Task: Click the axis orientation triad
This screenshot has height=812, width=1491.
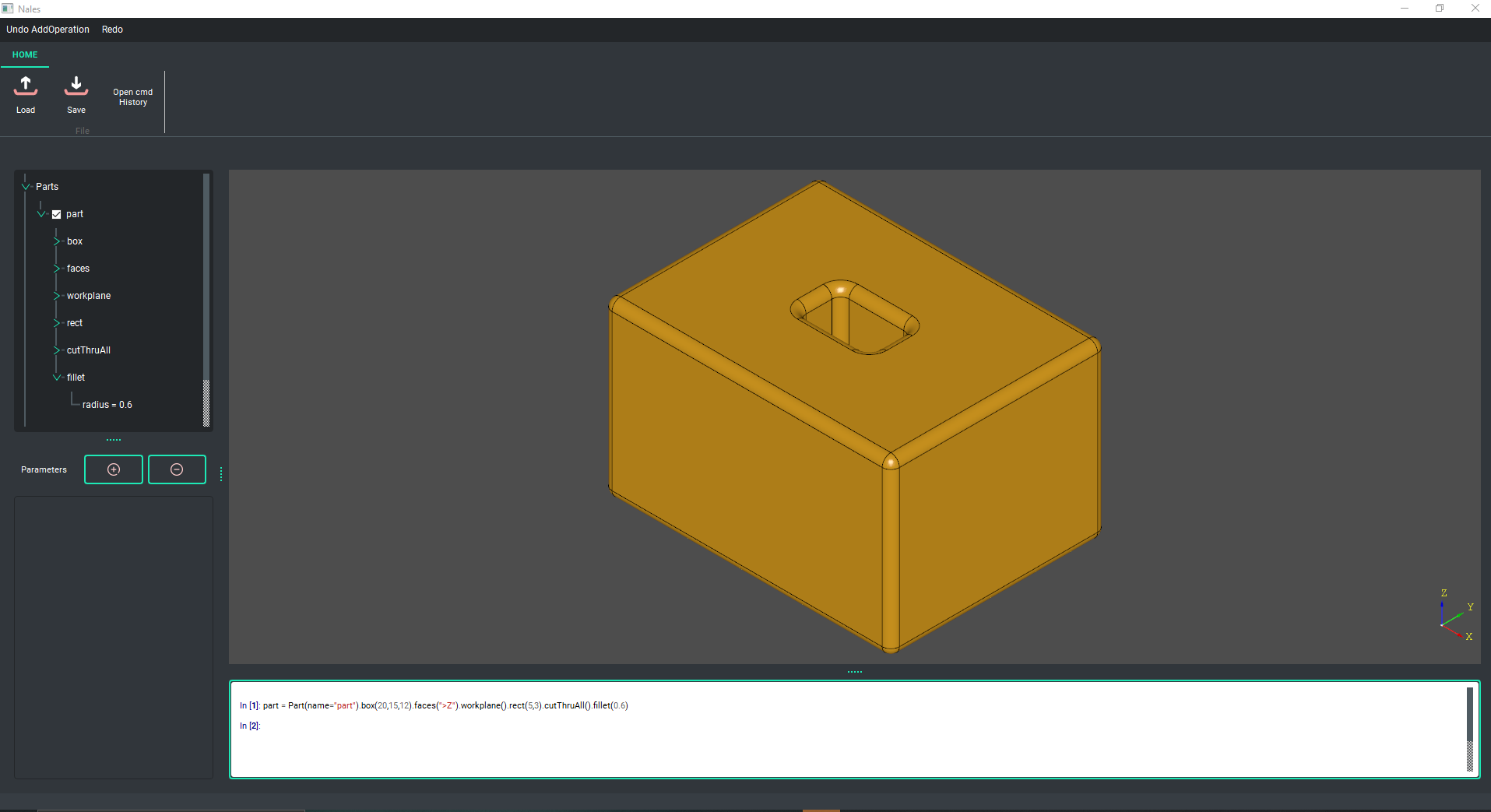Action: 1455,615
